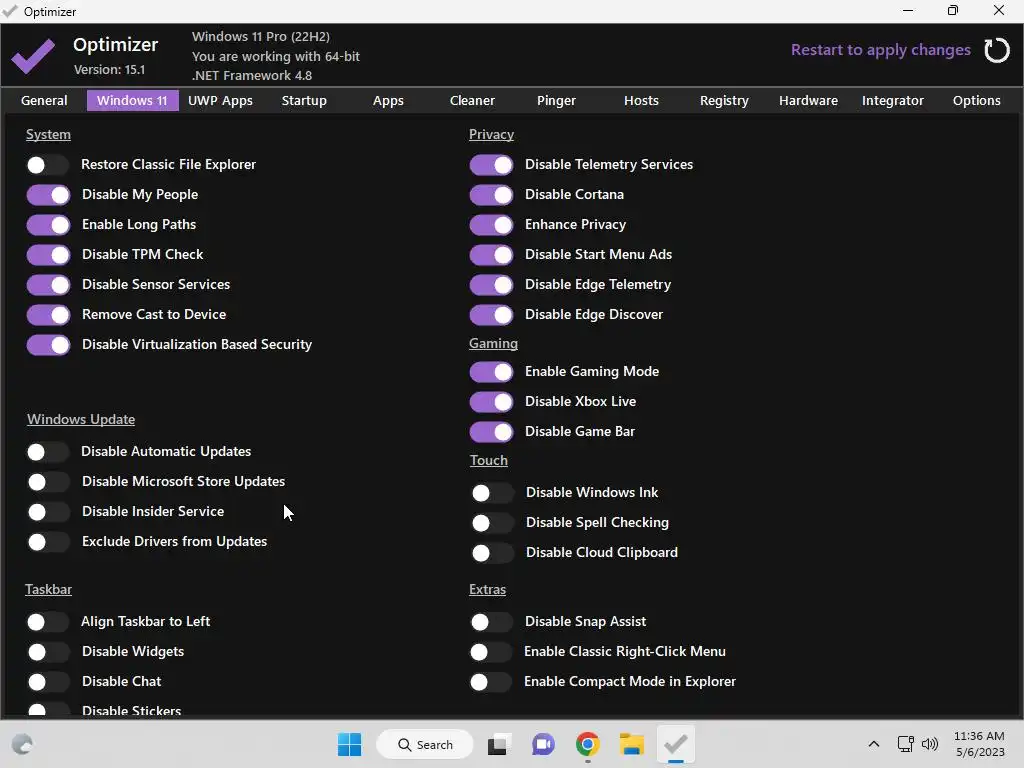
Task: Open the clock and date flyout
Action: click(x=980, y=744)
